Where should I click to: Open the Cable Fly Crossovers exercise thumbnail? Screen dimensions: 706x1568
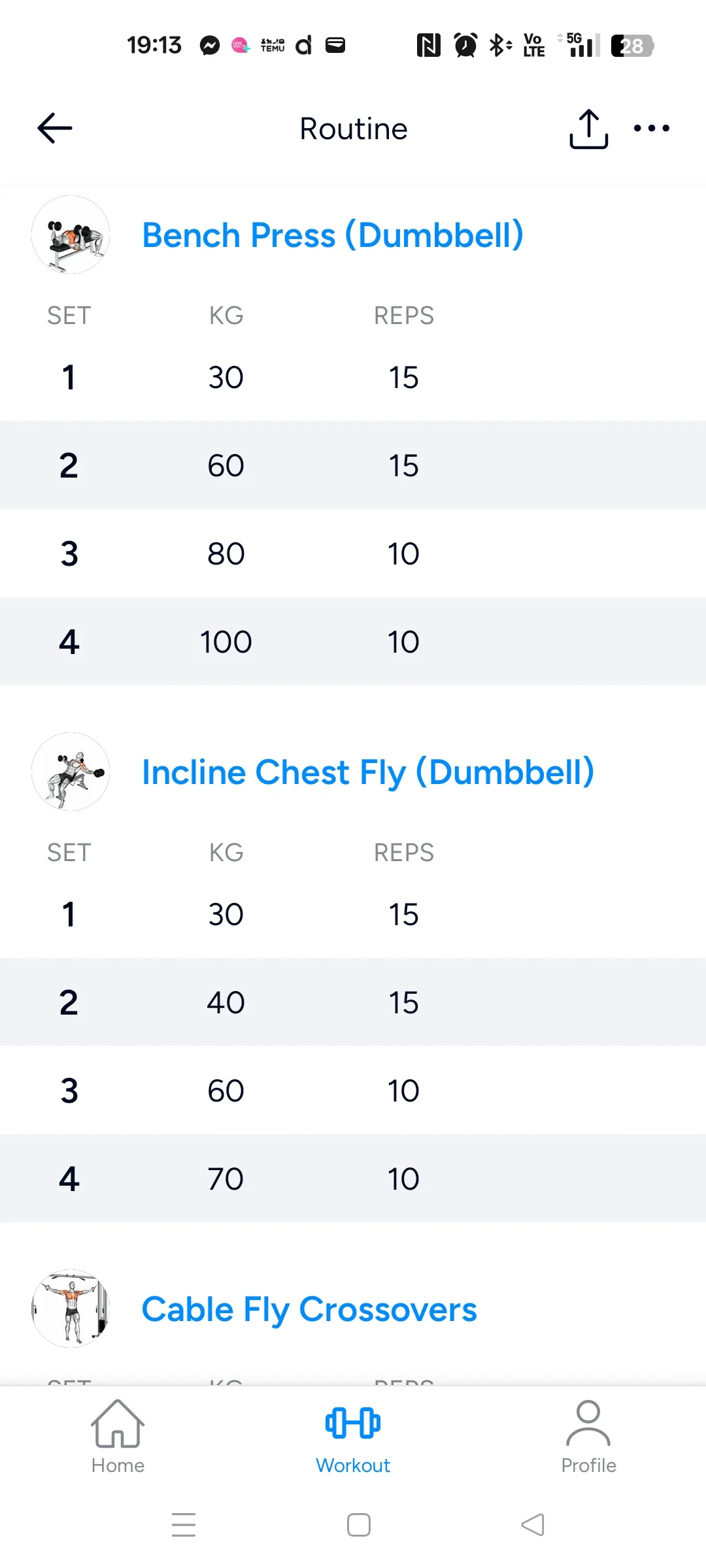71,1309
